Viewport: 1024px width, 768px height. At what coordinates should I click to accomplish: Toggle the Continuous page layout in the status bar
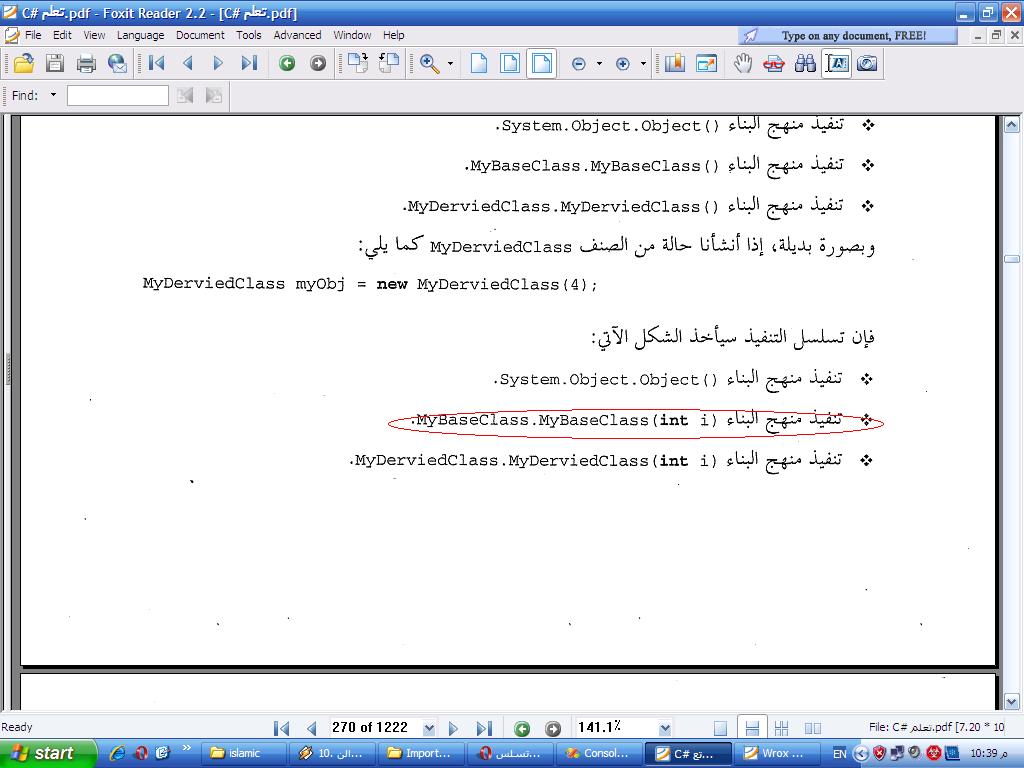click(752, 728)
